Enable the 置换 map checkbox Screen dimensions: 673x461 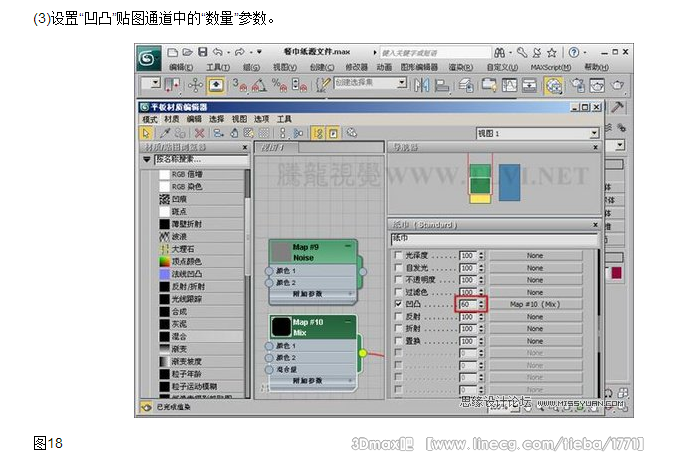point(398,341)
